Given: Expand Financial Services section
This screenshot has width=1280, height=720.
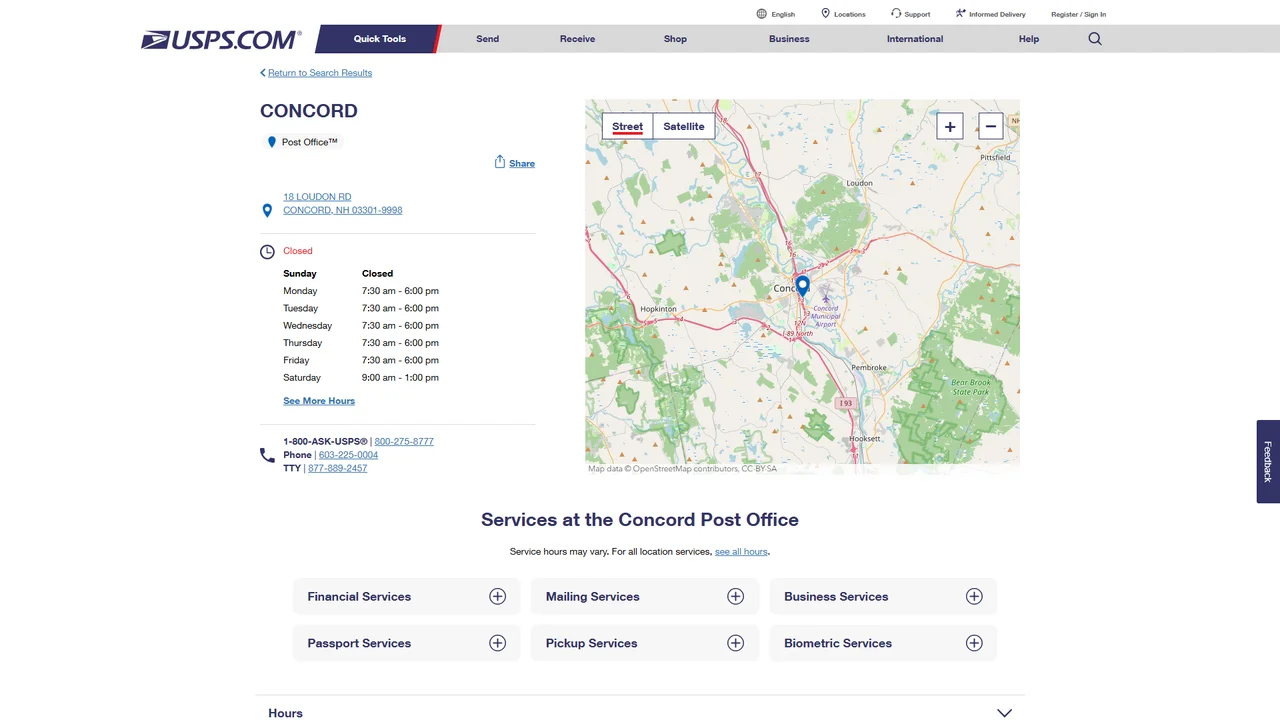Looking at the screenshot, I should click(406, 596).
